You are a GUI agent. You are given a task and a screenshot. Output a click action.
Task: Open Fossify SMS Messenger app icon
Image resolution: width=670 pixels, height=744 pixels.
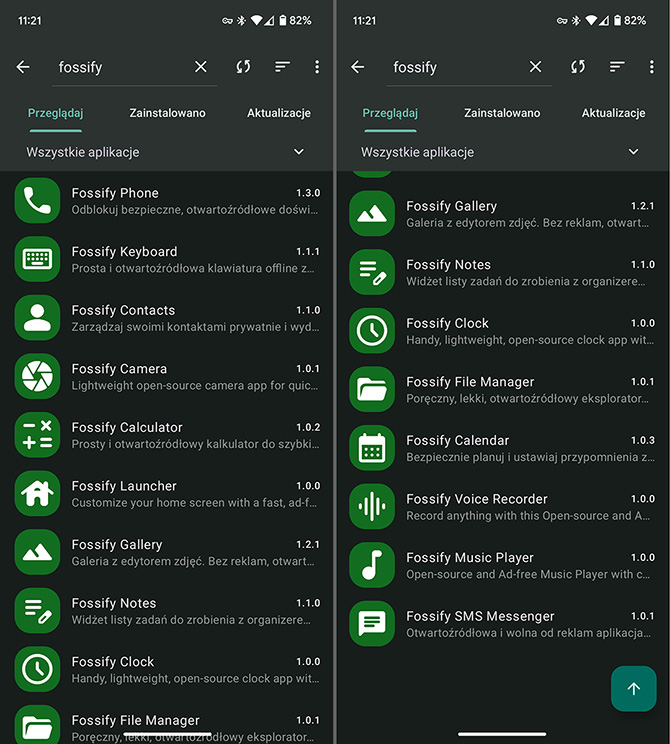[372, 623]
